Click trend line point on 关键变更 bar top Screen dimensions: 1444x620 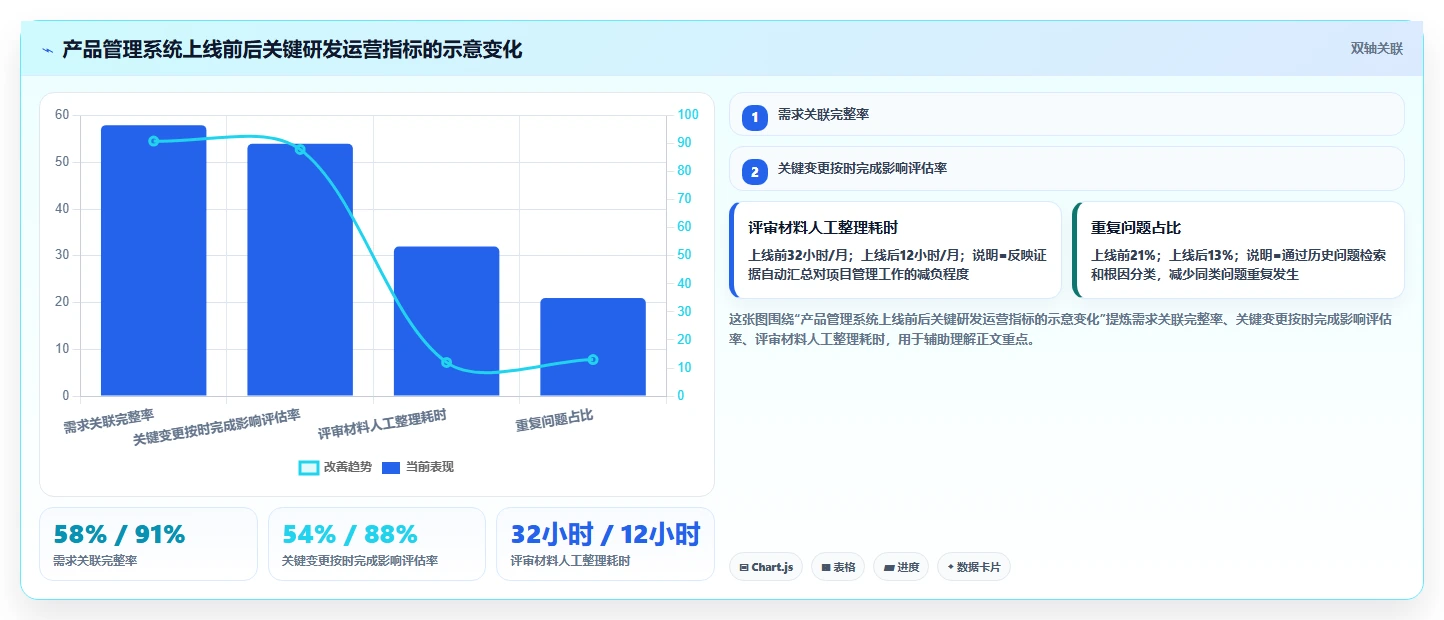(300, 149)
